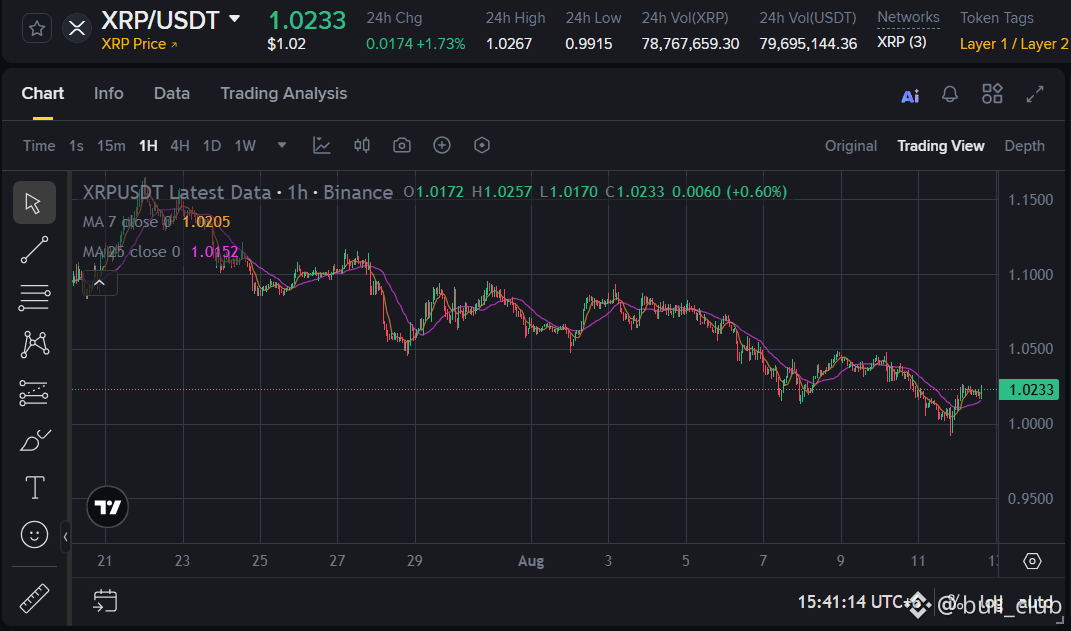The image size is (1071, 631).
Task: Select the ruler measure tool
Action: click(34, 598)
